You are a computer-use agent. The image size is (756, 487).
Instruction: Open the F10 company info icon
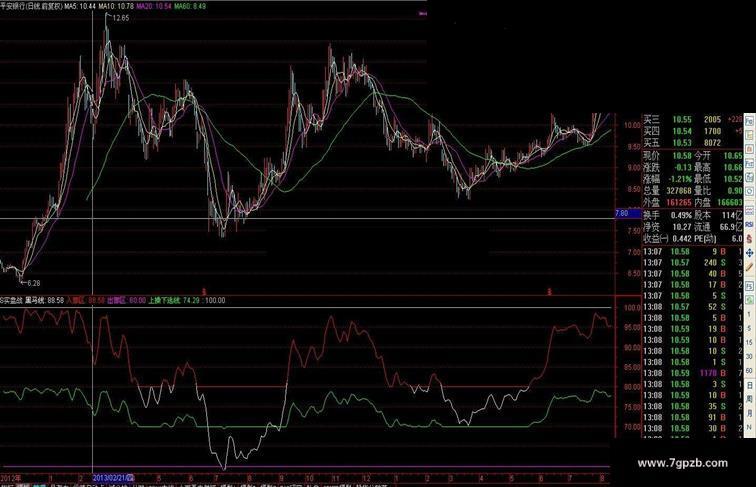[749, 121]
